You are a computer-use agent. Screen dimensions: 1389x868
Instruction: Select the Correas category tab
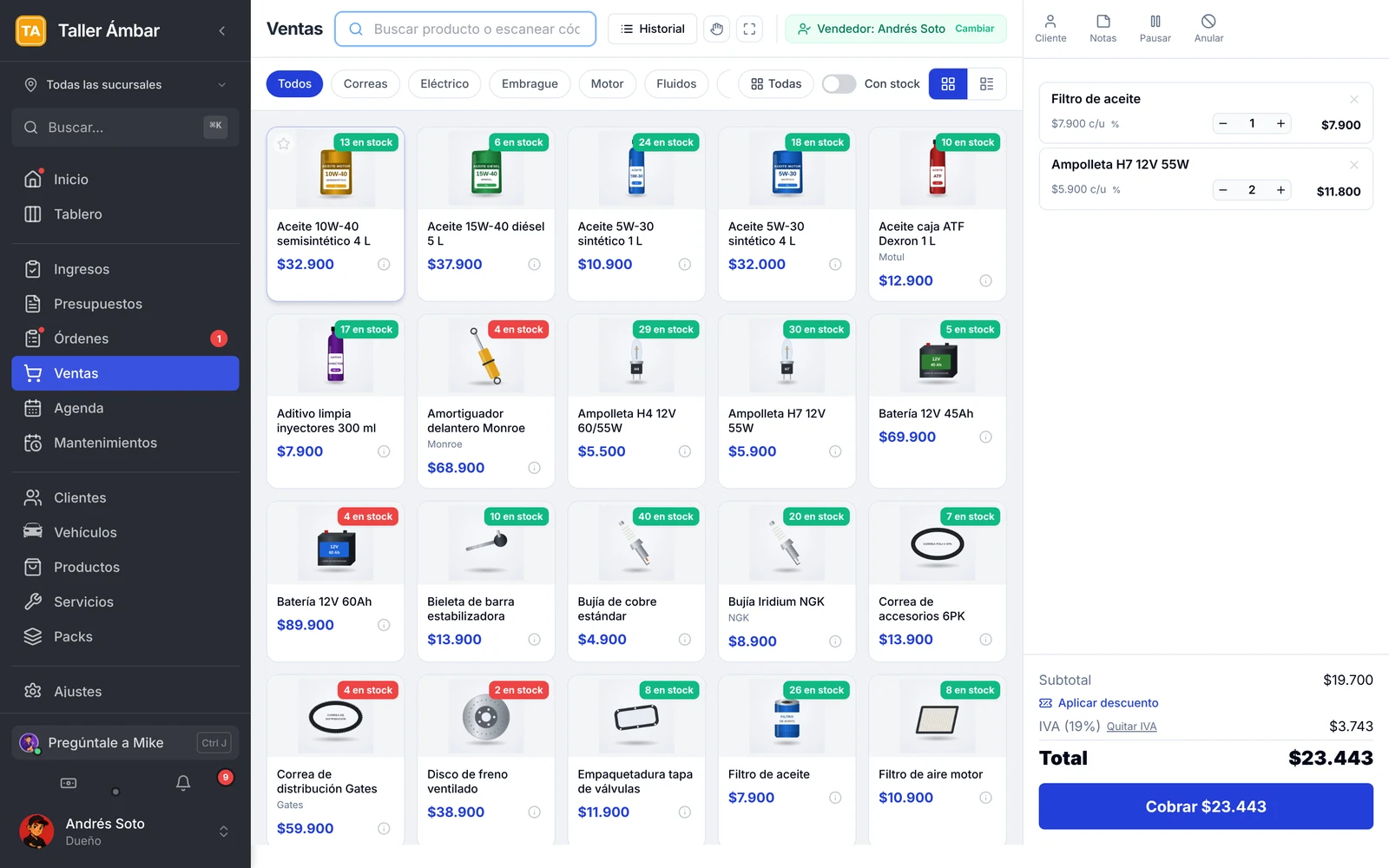[x=365, y=84]
